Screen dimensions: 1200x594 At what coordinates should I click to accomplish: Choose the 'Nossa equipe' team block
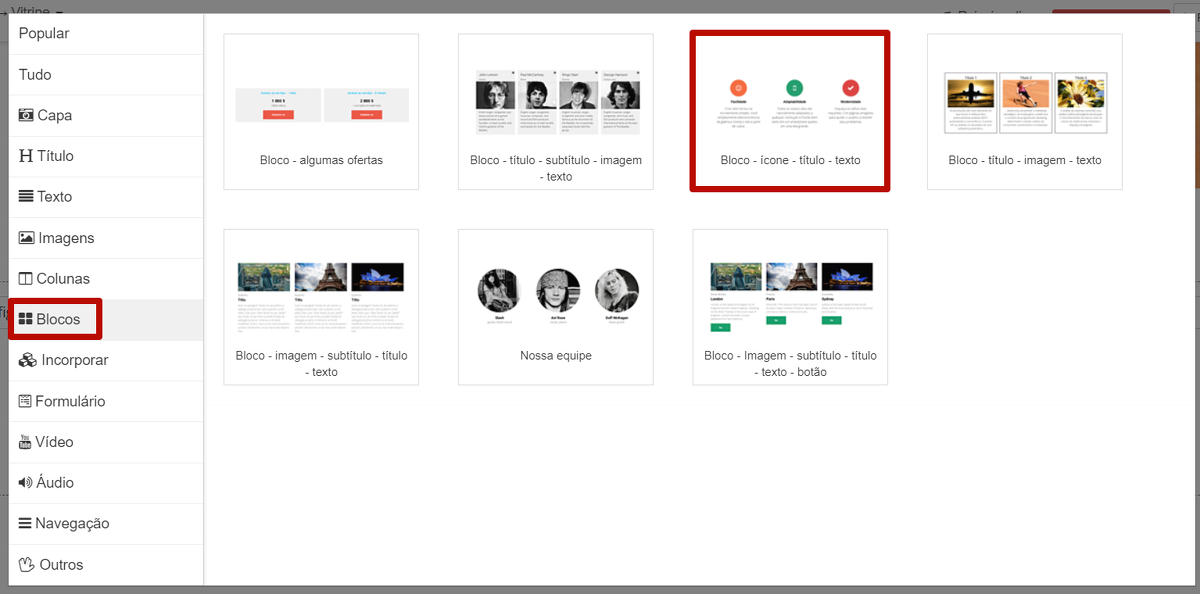pos(555,307)
